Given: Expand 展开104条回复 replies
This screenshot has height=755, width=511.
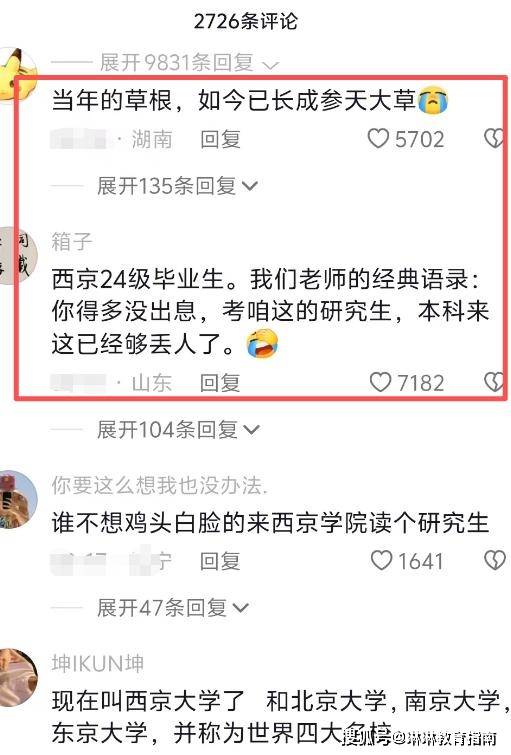Looking at the screenshot, I should pyautogui.click(x=178, y=430).
